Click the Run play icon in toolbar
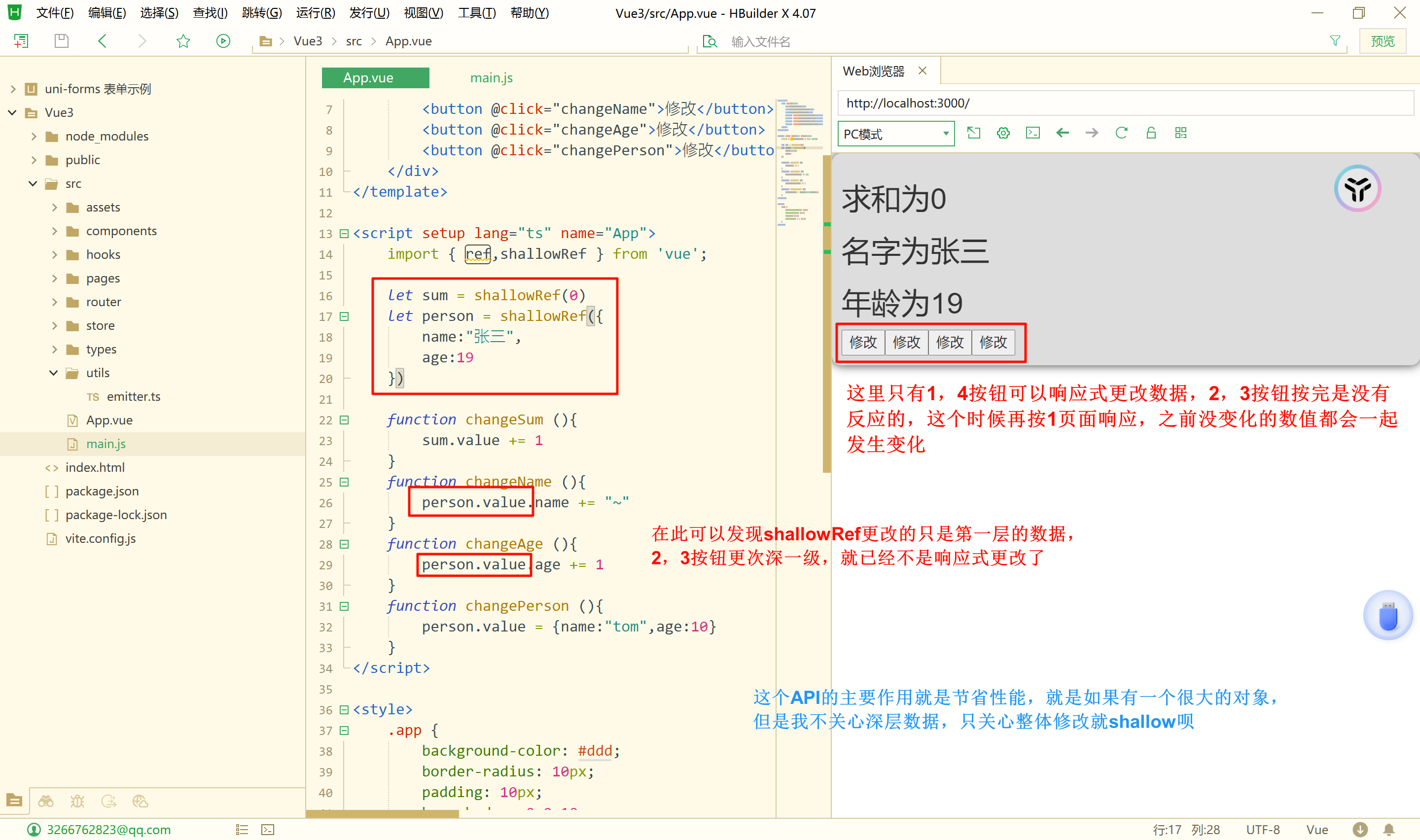This screenshot has width=1420, height=840. (x=223, y=41)
